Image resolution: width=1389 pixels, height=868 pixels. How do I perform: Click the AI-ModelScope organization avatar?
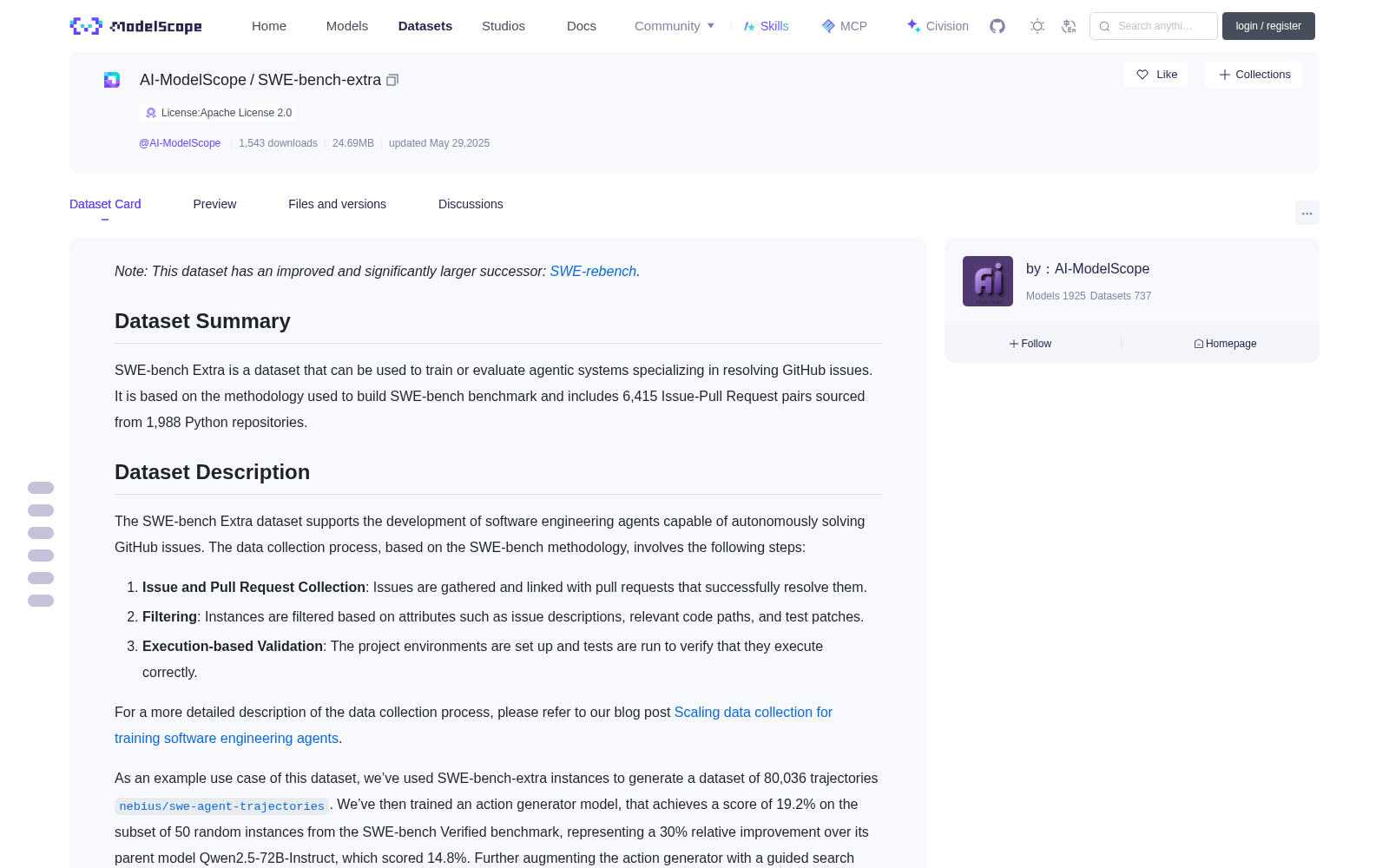pyautogui.click(x=988, y=281)
